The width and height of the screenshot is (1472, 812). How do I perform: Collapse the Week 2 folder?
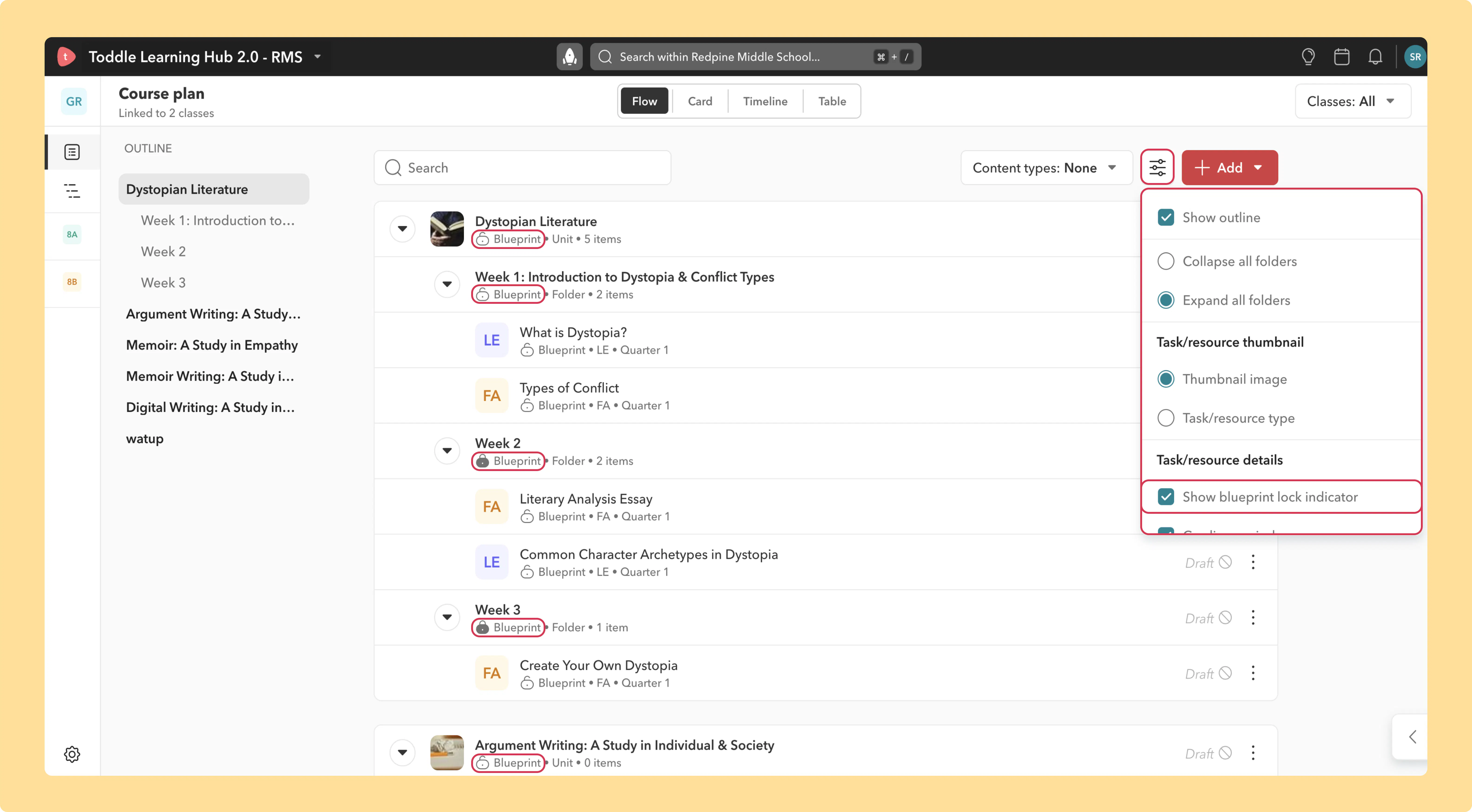(x=447, y=450)
